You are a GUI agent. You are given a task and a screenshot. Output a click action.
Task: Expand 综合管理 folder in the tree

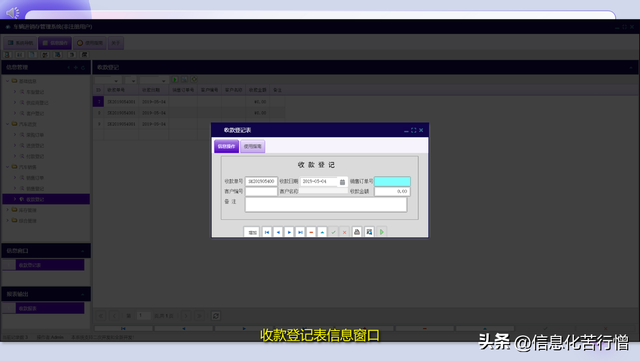coord(7,220)
